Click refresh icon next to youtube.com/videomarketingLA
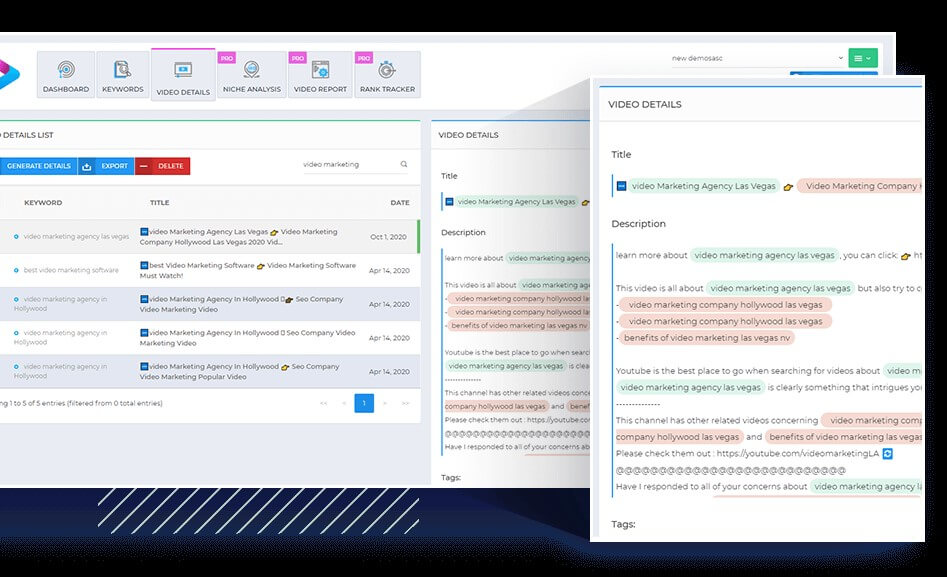Viewport: 947px width, 577px height. [x=887, y=454]
